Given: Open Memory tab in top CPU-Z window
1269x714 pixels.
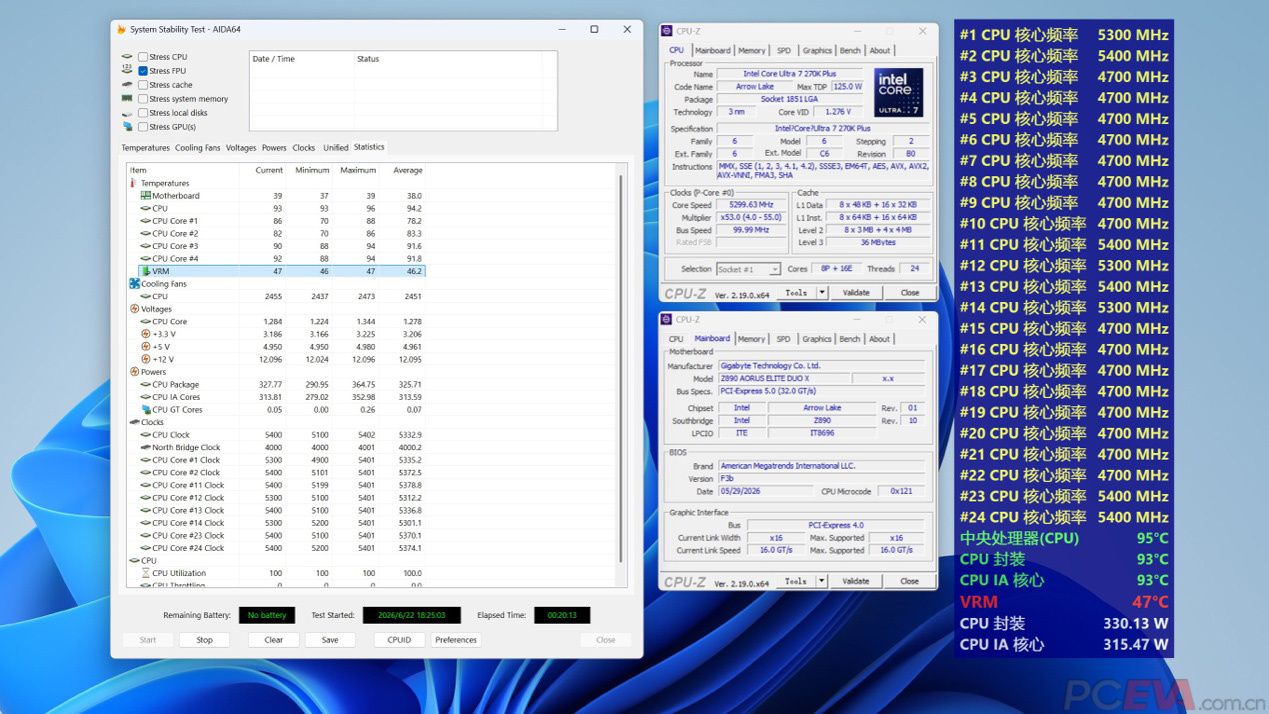Looking at the screenshot, I should click(751, 50).
